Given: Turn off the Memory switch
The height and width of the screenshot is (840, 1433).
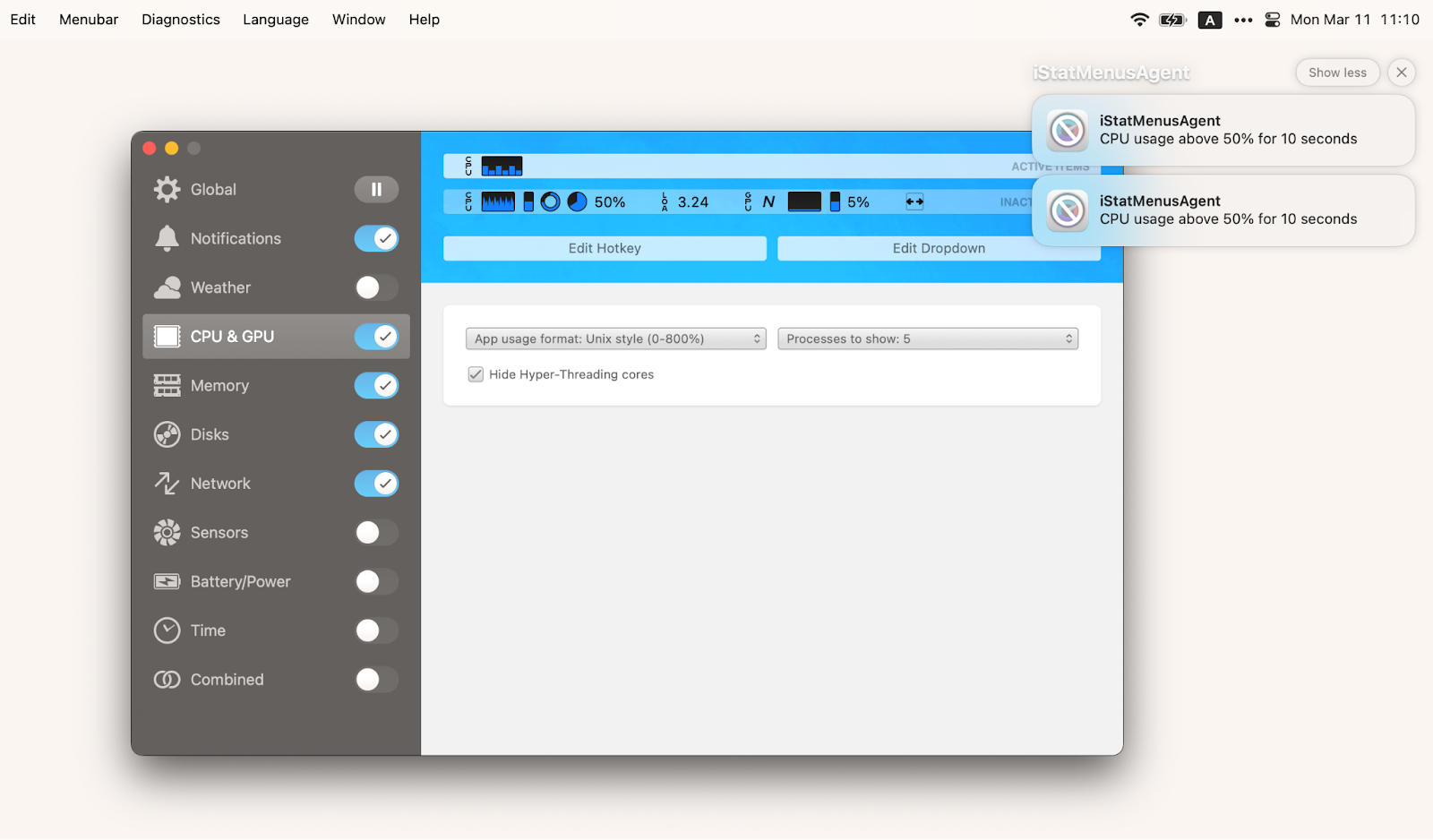Looking at the screenshot, I should [x=376, y=385].
